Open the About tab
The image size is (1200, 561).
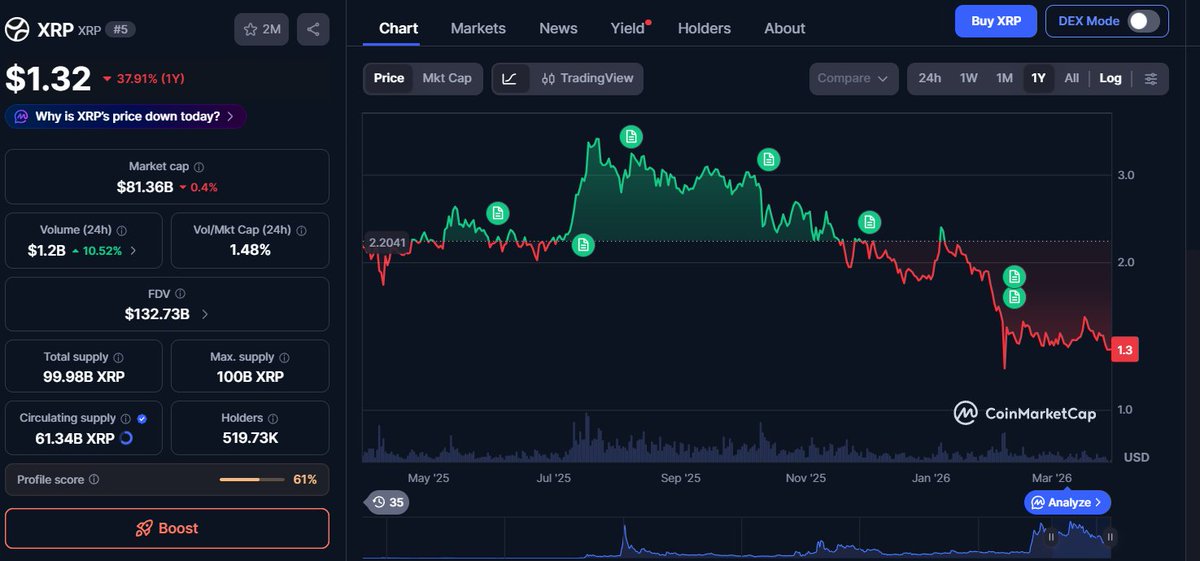(x=784, y=28)
